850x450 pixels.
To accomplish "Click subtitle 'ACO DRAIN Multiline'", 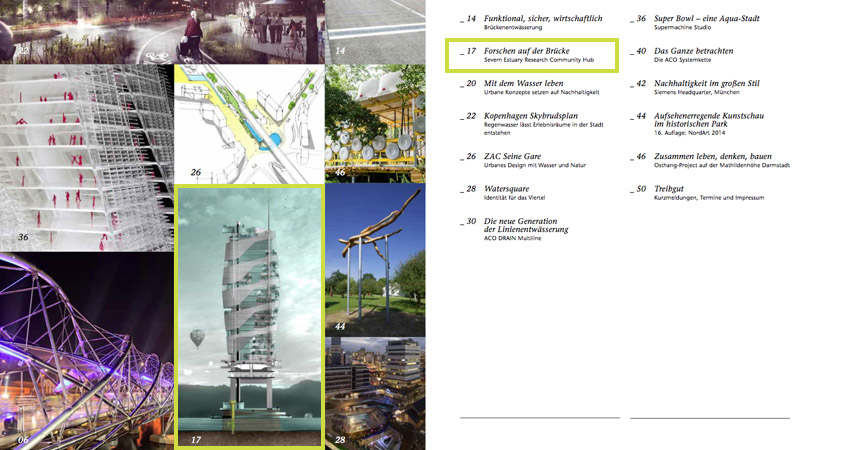I will click(x=512, y=238).
